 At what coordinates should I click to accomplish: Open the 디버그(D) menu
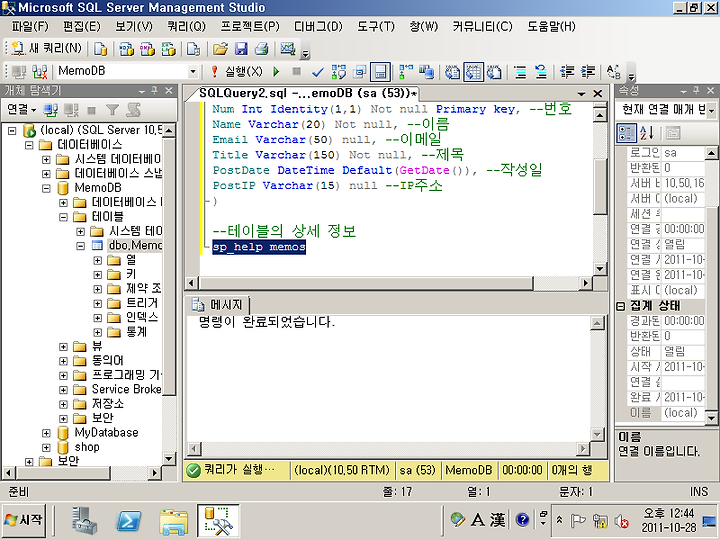(x=318, y=27)
